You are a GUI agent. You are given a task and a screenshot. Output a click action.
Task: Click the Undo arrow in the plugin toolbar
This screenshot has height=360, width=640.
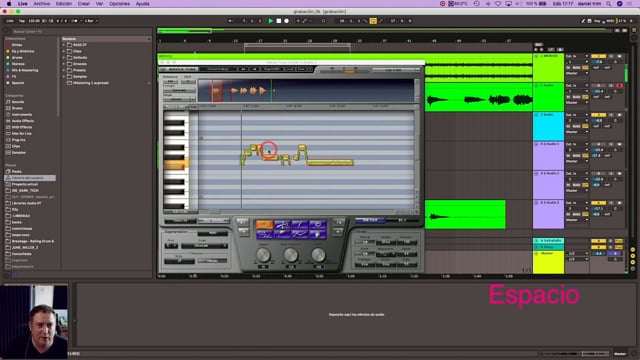[243, 69]
